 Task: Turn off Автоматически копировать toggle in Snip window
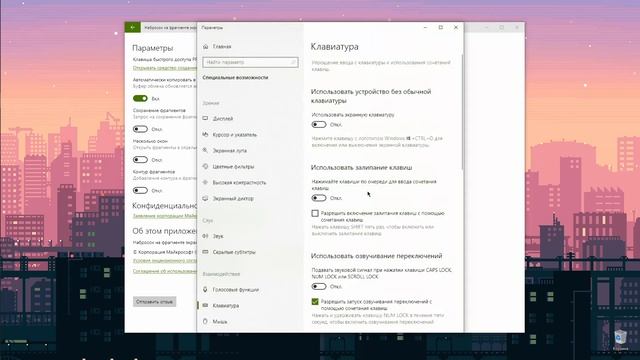140,98
